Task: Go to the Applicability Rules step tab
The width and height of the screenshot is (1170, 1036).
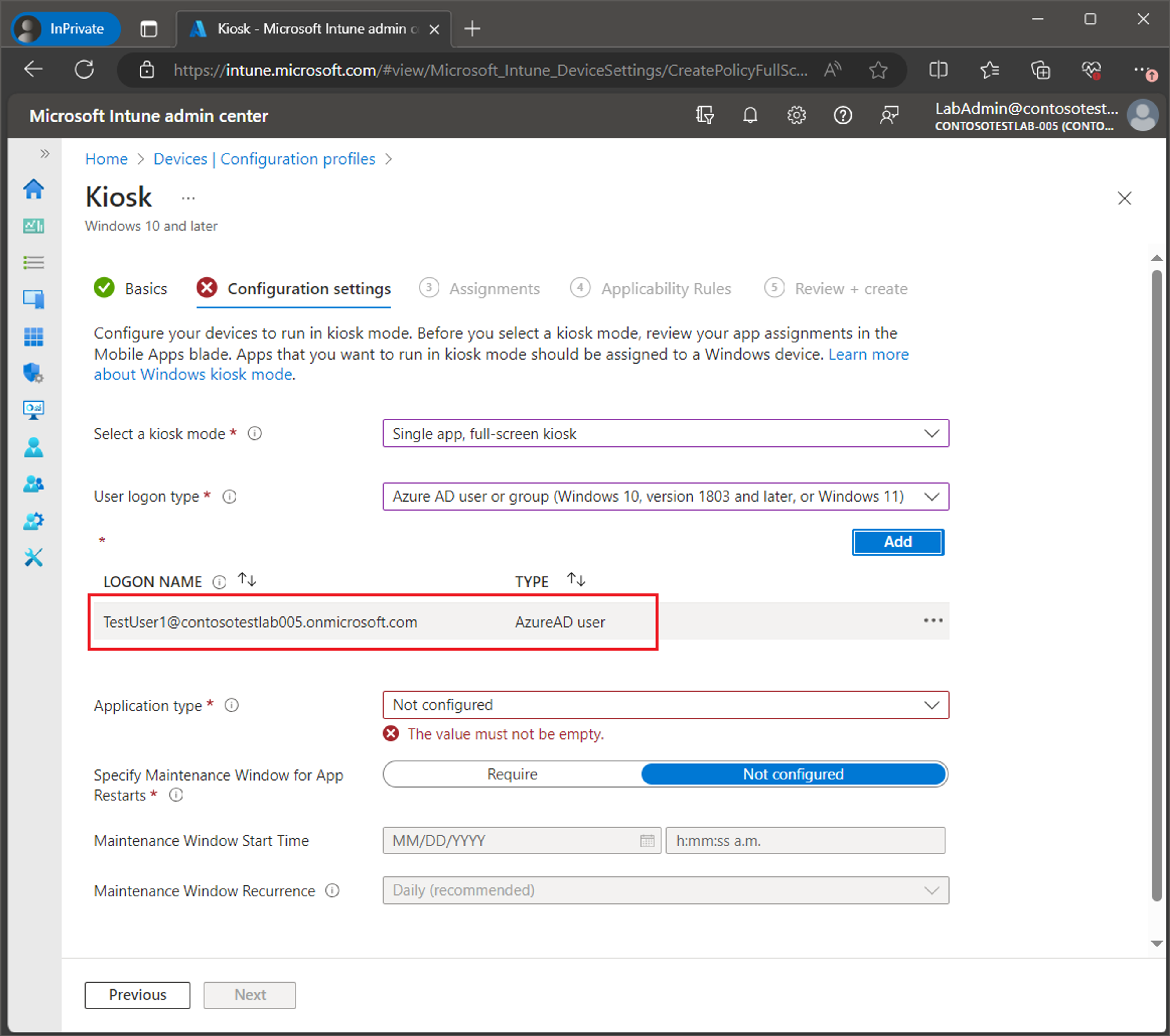Action: tap(651, 289)
